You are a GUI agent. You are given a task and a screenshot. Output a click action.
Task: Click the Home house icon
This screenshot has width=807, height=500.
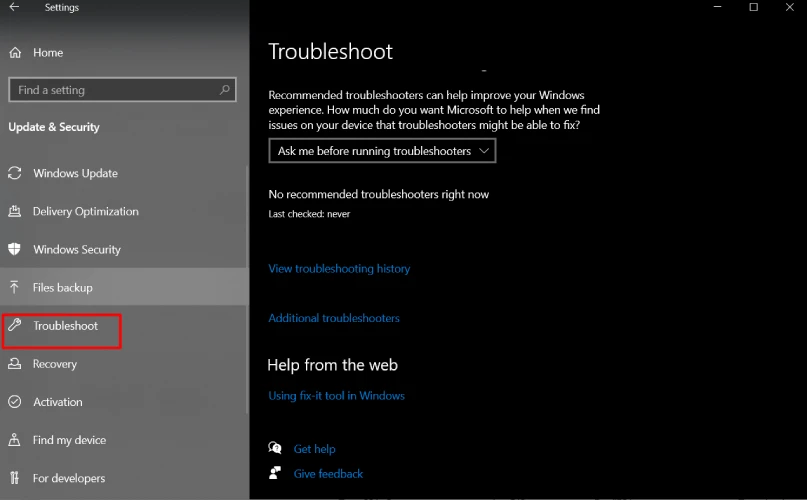tap(15, 53)
